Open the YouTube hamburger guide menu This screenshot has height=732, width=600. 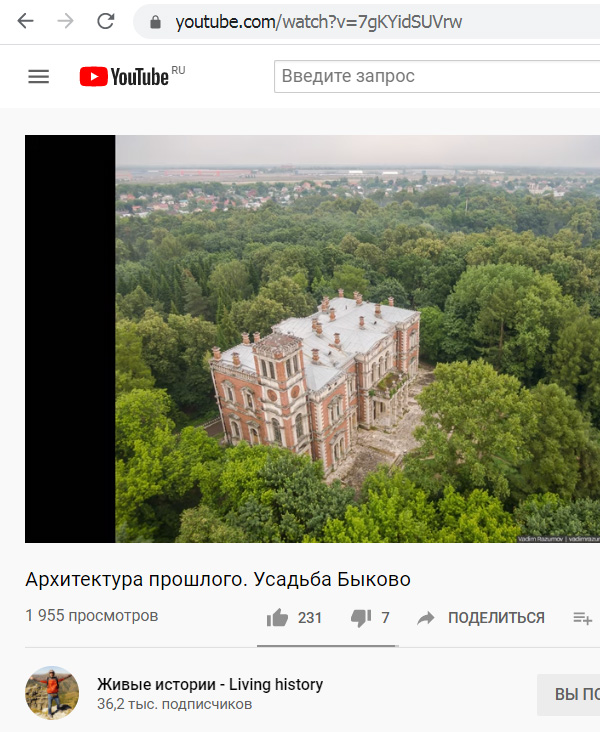pos(38,77)
